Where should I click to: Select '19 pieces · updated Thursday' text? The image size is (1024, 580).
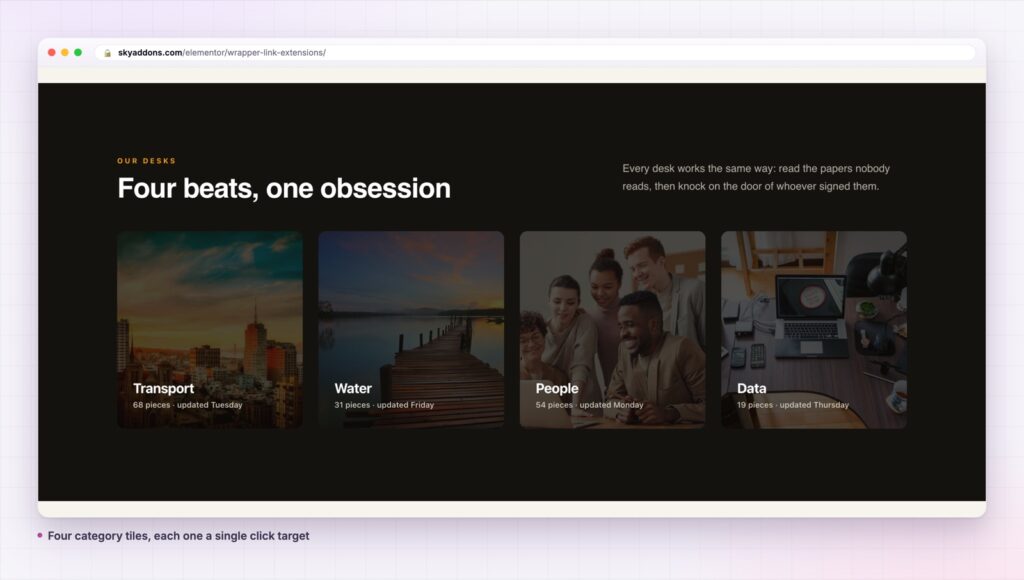pos(793,405)
